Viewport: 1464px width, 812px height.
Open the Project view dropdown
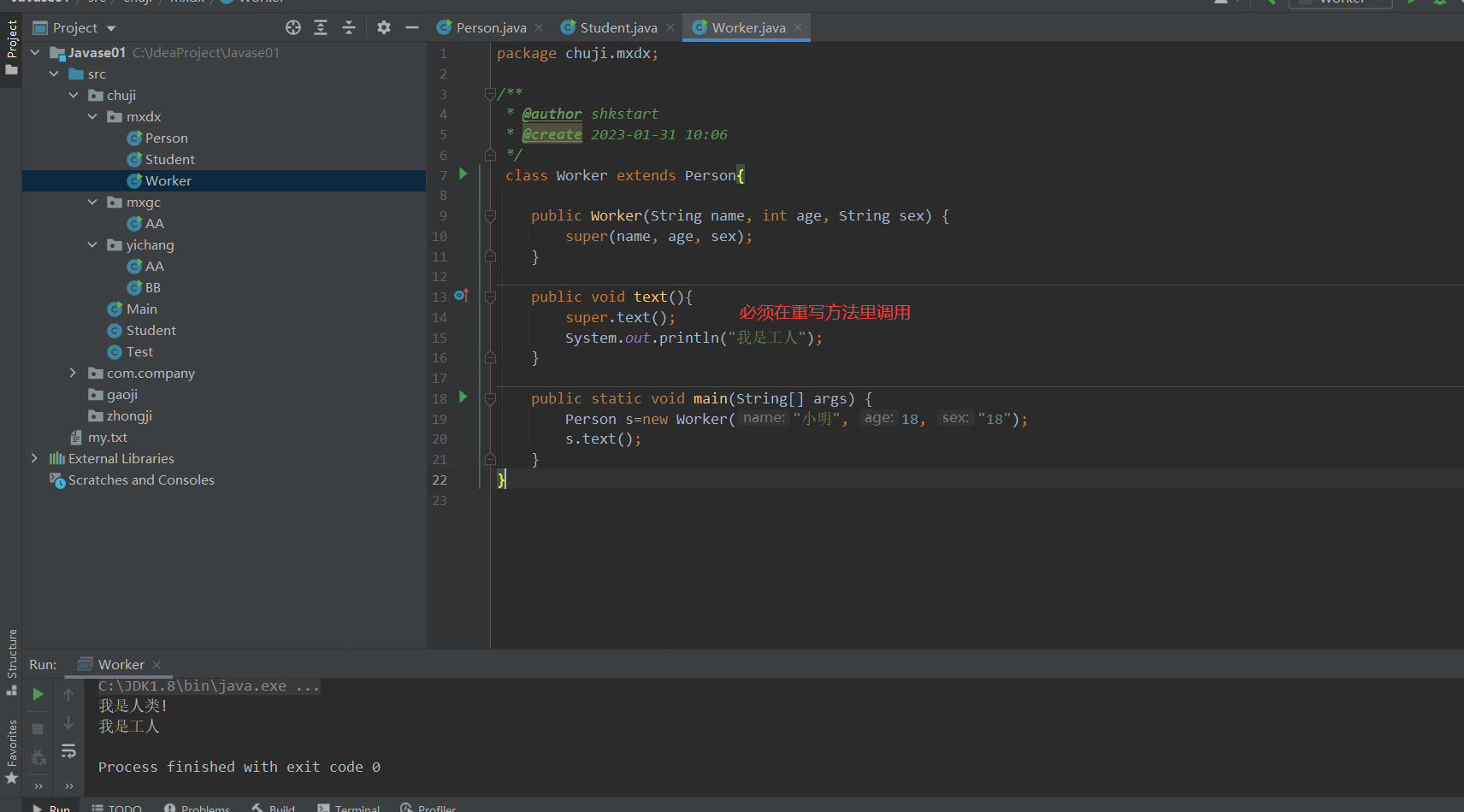(111, 28)
